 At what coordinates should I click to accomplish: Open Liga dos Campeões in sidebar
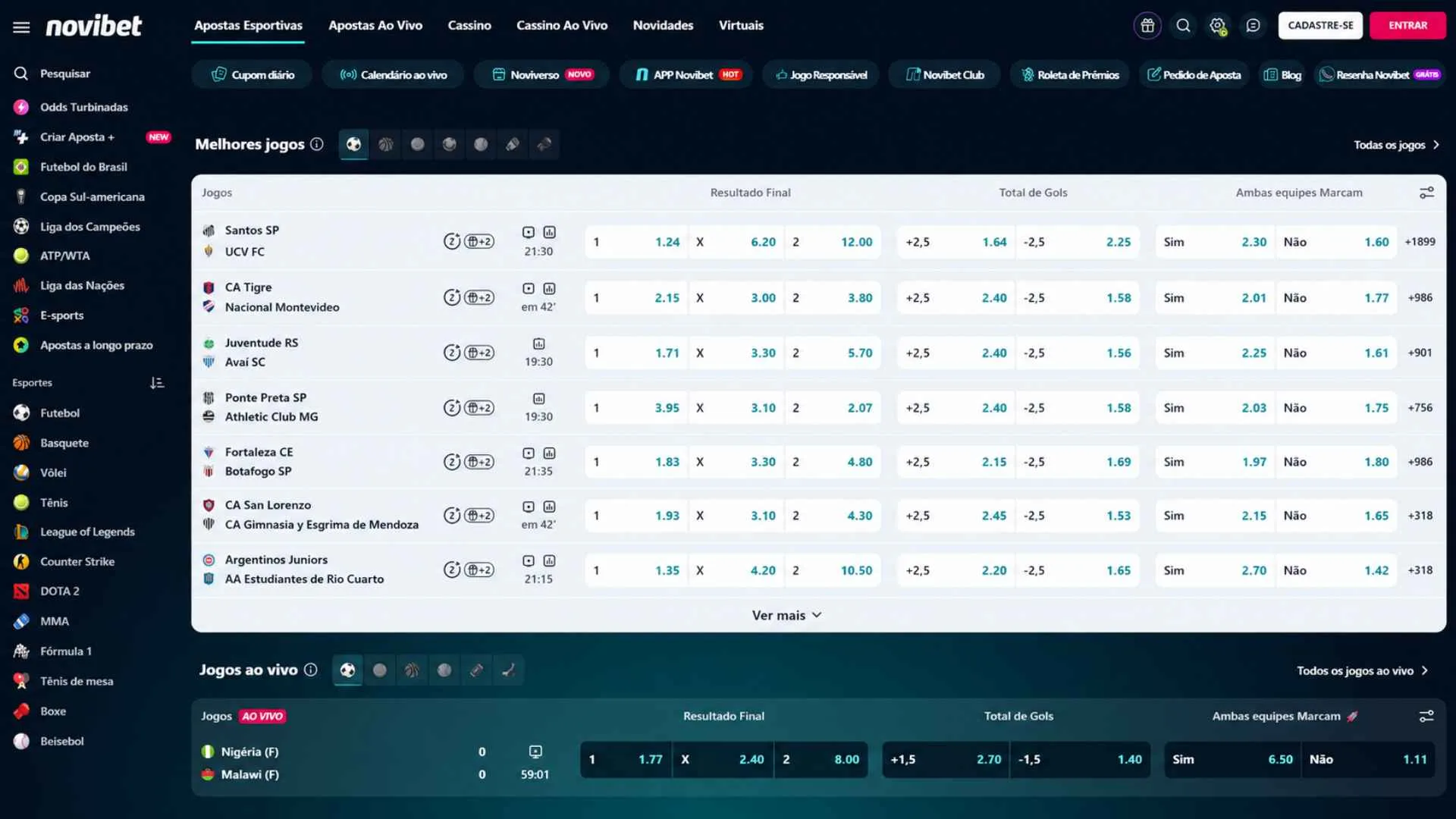coord(89,227)
